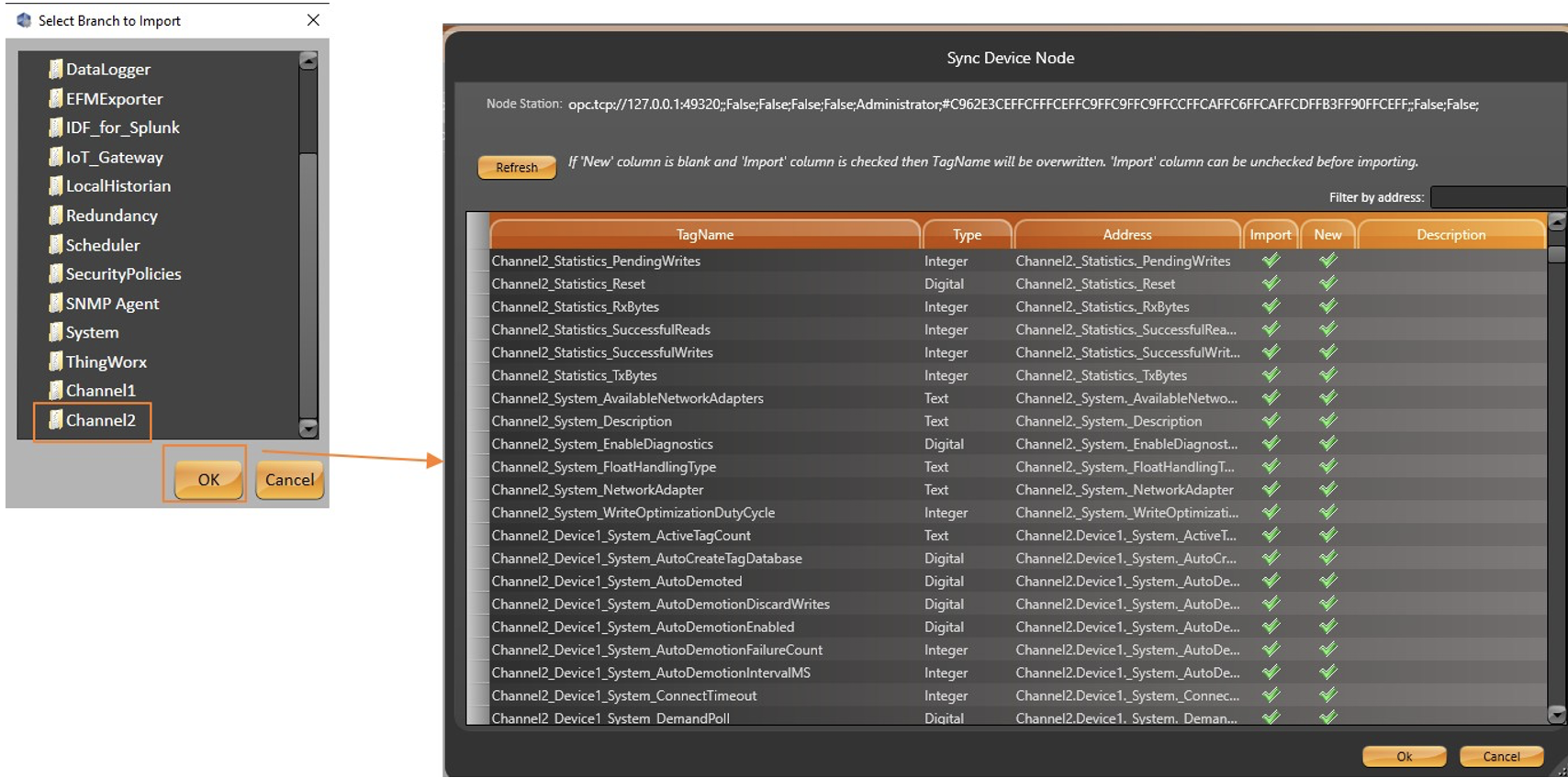Click the IoT_Gateway folder icon
This screenshot has width=1568, height=778.
pyautogui.click(x=56, y=157)
